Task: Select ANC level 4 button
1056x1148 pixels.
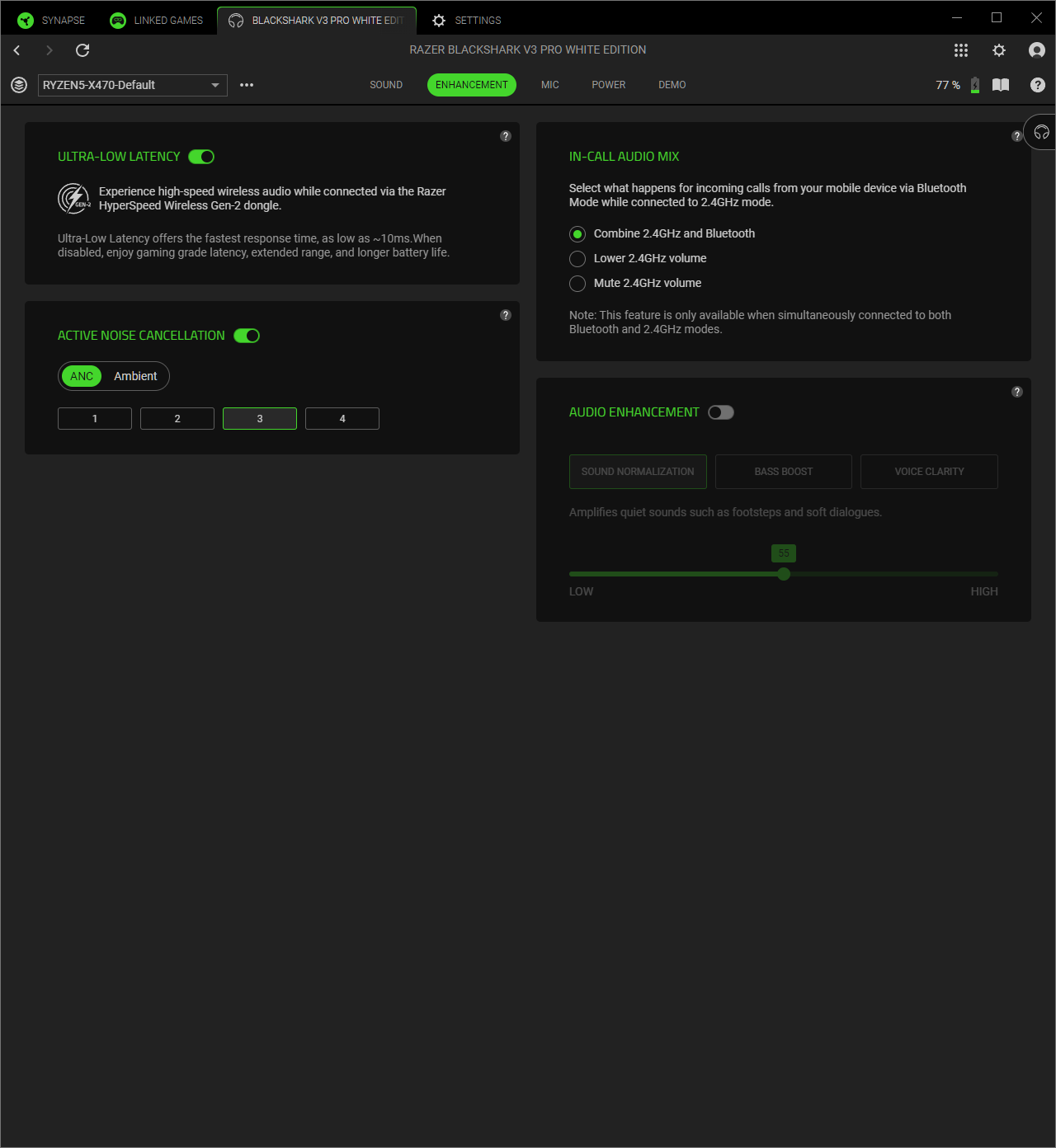Action: point(342,419)
